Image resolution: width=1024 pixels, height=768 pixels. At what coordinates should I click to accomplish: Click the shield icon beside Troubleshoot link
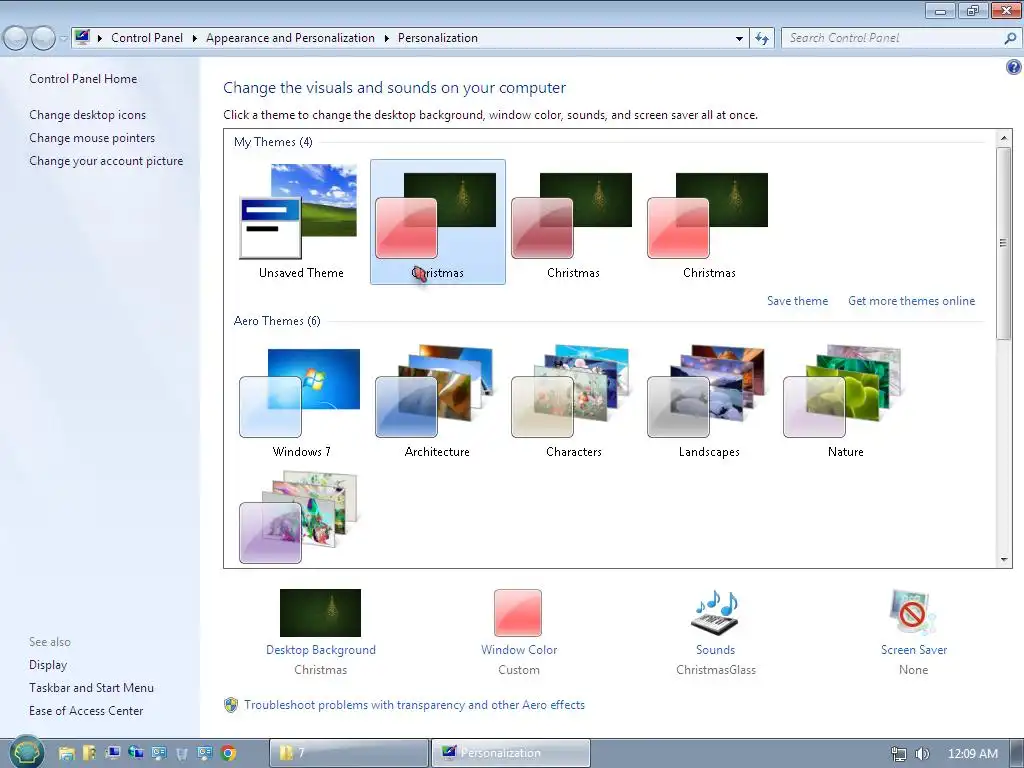231,705
